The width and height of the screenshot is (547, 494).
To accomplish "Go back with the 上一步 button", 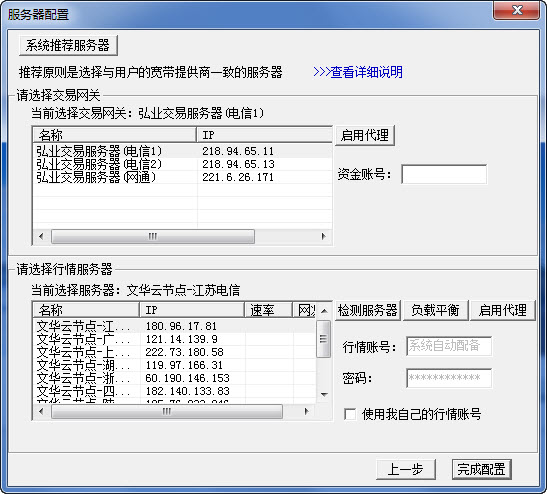I will [406, 470].
